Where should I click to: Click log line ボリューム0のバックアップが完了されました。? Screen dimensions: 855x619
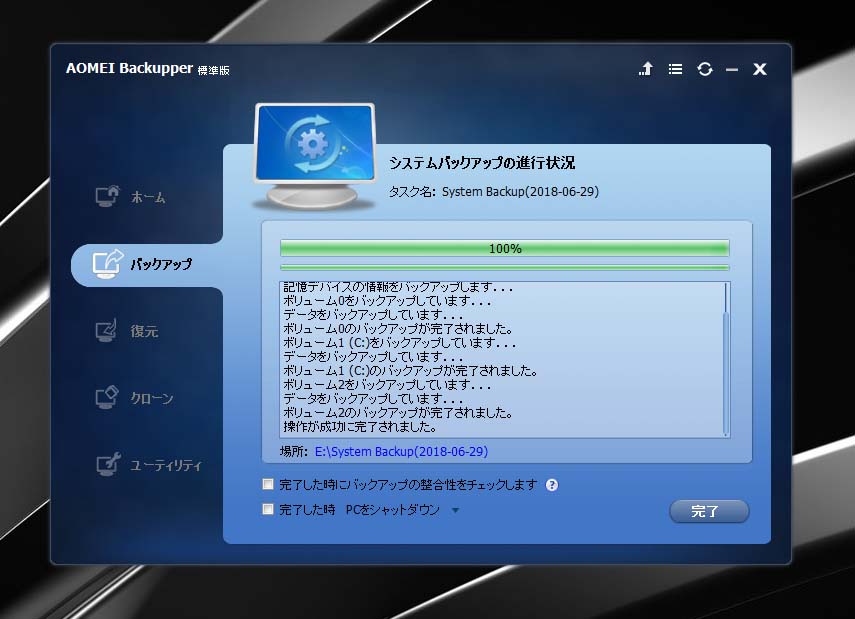398,329
